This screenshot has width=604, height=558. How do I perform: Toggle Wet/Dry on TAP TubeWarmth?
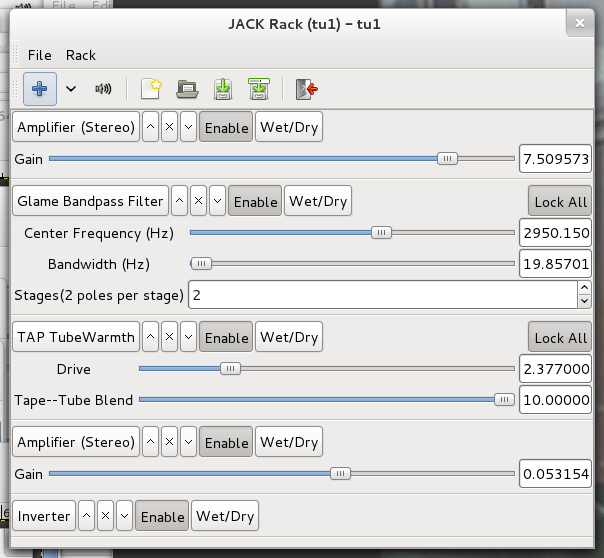click(289, 337)
